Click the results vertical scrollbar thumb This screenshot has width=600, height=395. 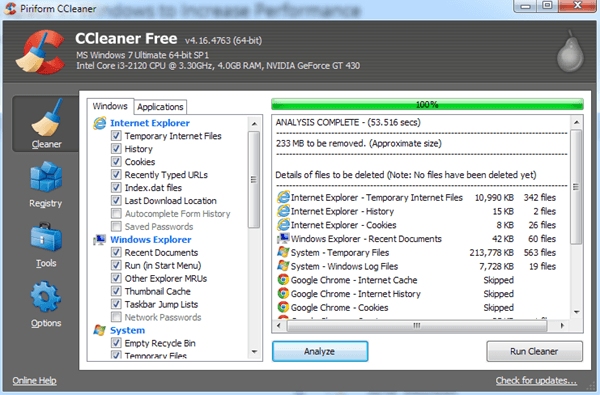click(x=576, y=187)
